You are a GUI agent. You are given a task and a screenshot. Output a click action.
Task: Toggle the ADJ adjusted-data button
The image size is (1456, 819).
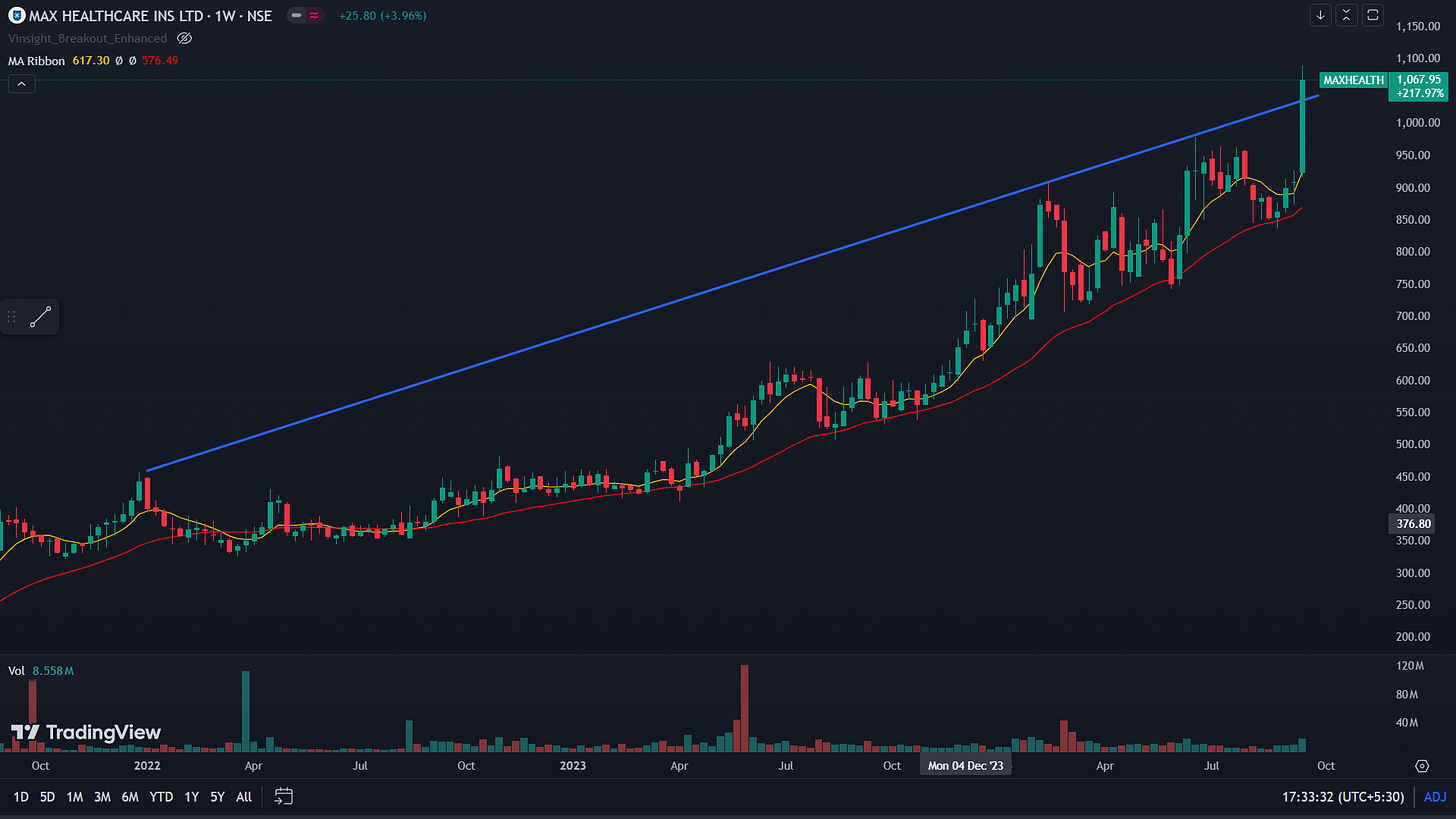tap(1435, 797)
